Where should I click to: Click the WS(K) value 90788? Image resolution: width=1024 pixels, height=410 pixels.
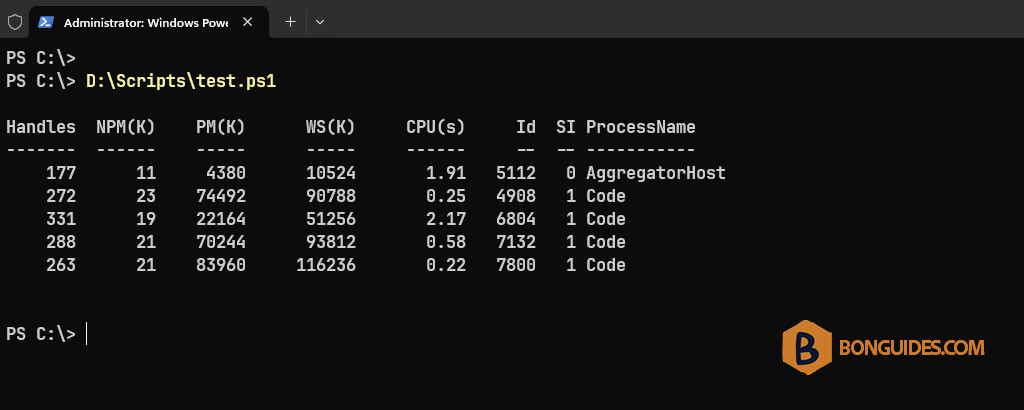click(330, 196)
